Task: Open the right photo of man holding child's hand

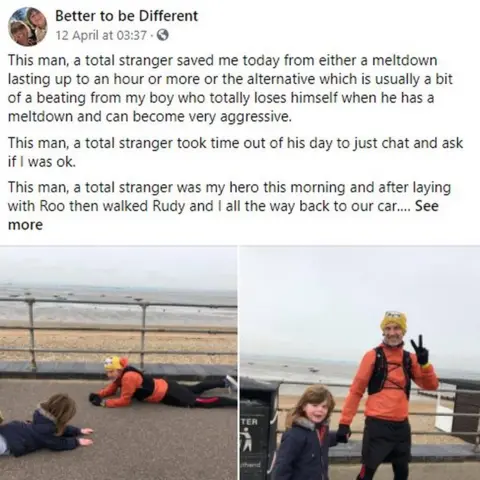Action: coord(360,363)
